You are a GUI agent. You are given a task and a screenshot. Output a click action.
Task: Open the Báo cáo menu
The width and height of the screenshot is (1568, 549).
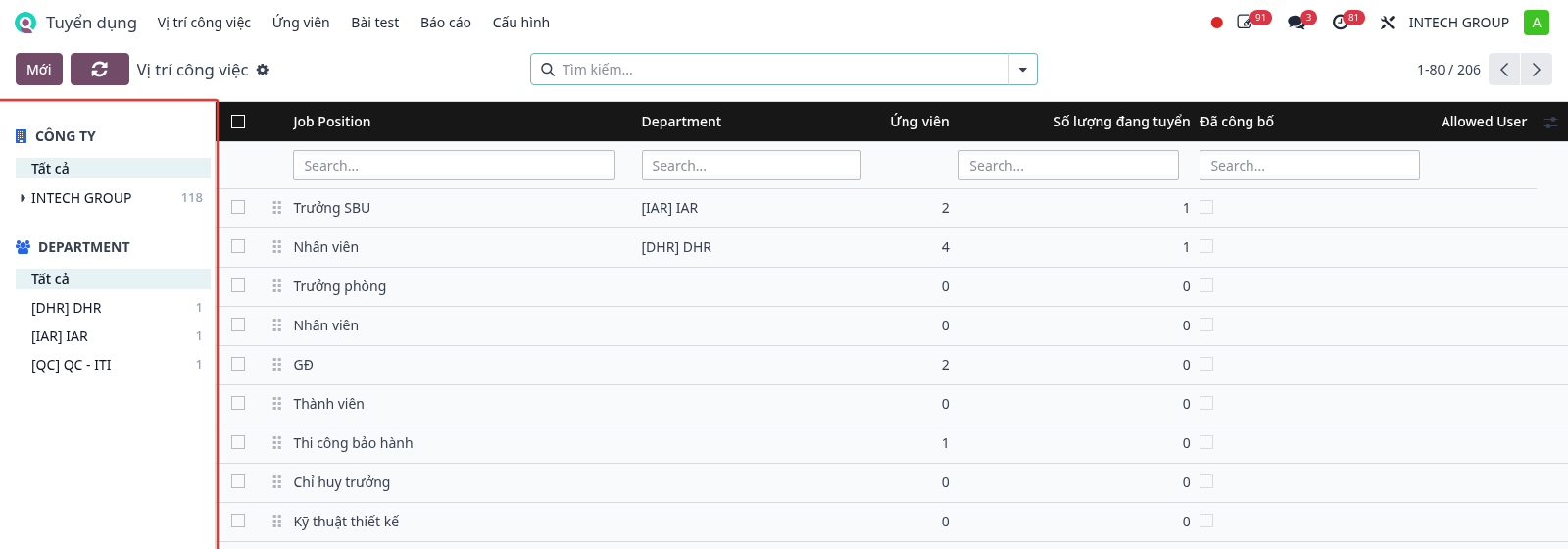click(446, 23)
